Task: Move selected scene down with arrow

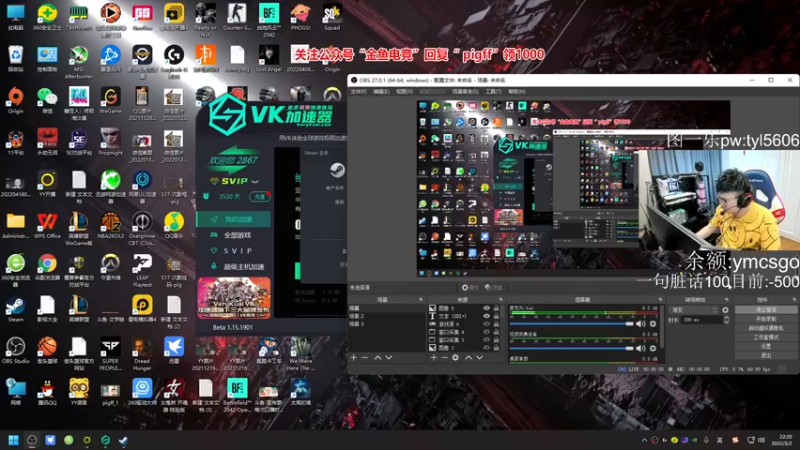Action: click(x=389, y=358)
